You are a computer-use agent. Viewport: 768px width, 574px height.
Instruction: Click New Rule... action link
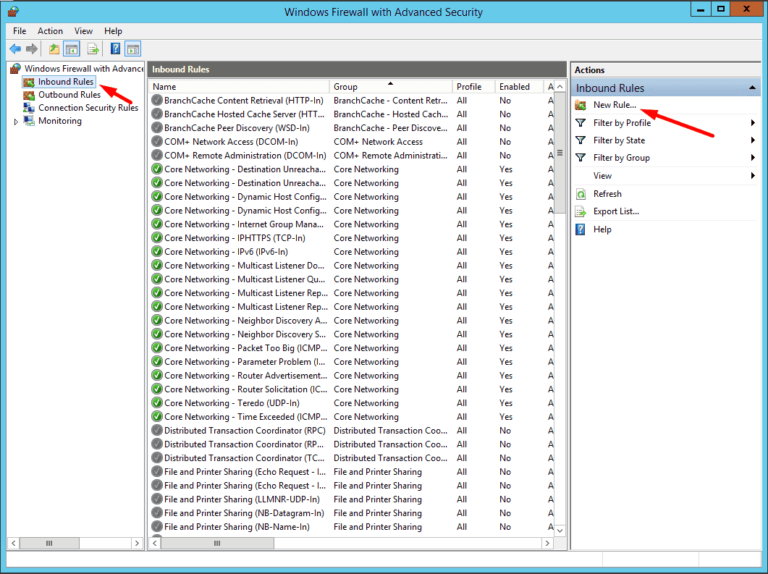coord(615,105)
